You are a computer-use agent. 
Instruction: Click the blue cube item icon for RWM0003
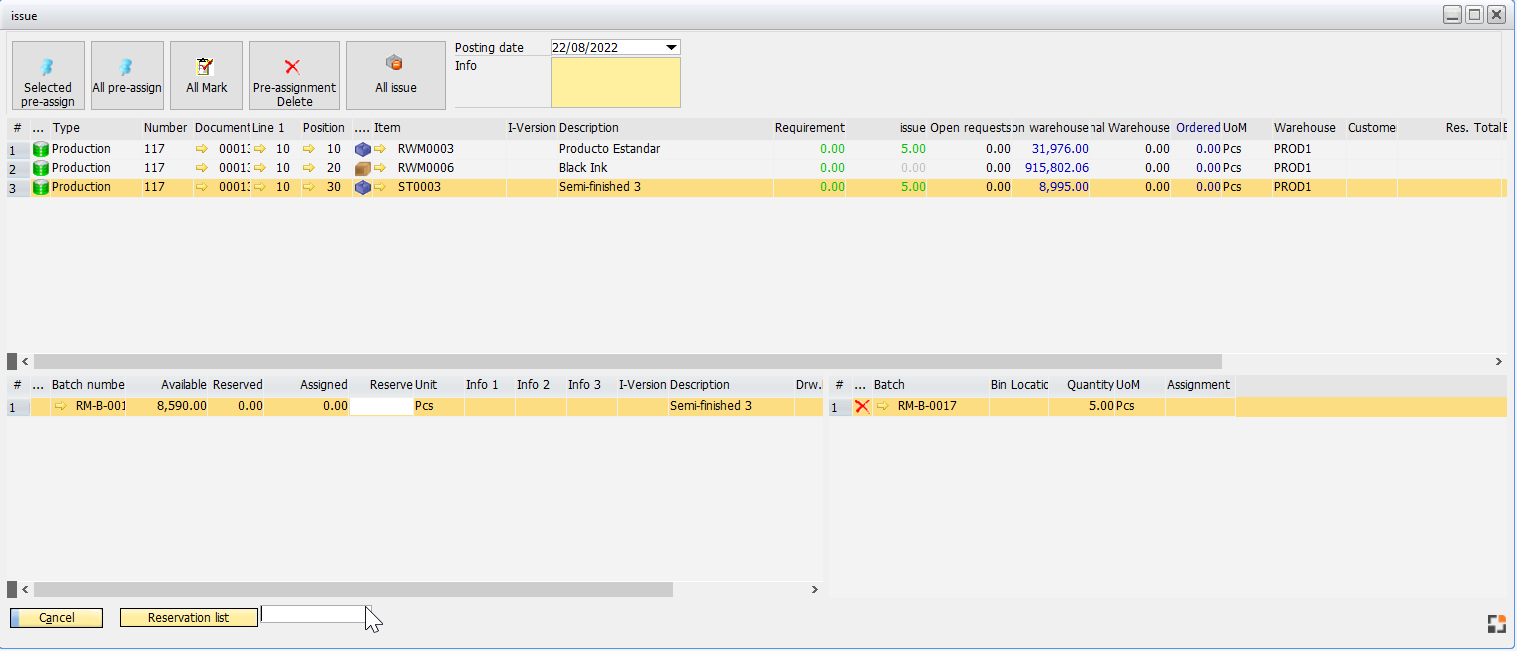(x=363, y=149)
